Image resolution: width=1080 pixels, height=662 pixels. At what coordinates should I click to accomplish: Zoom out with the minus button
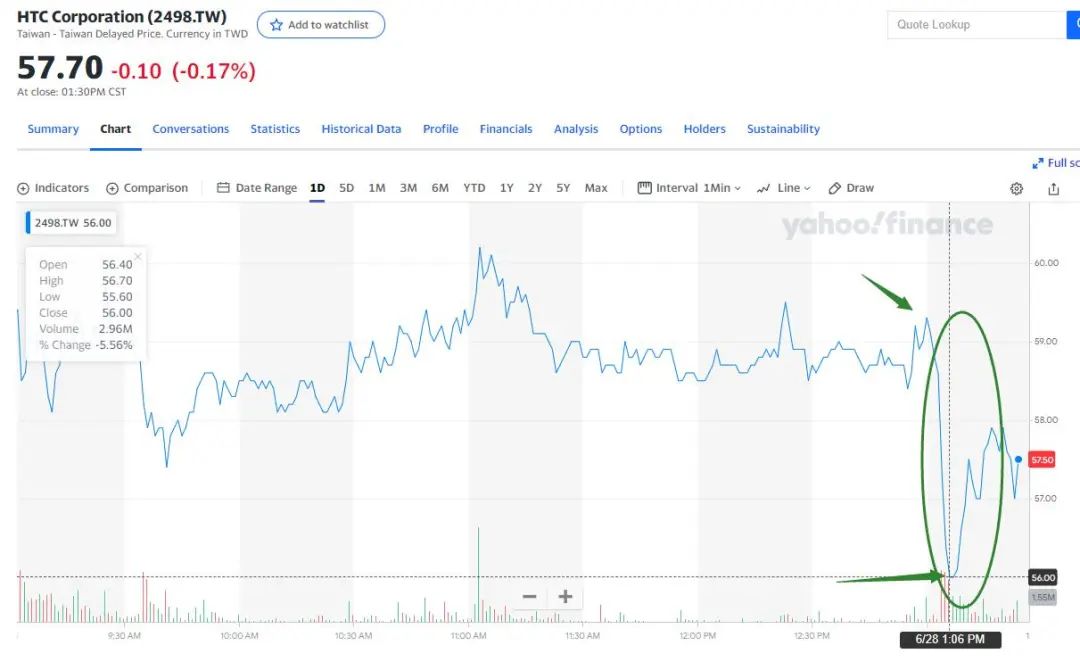point(530,597)
